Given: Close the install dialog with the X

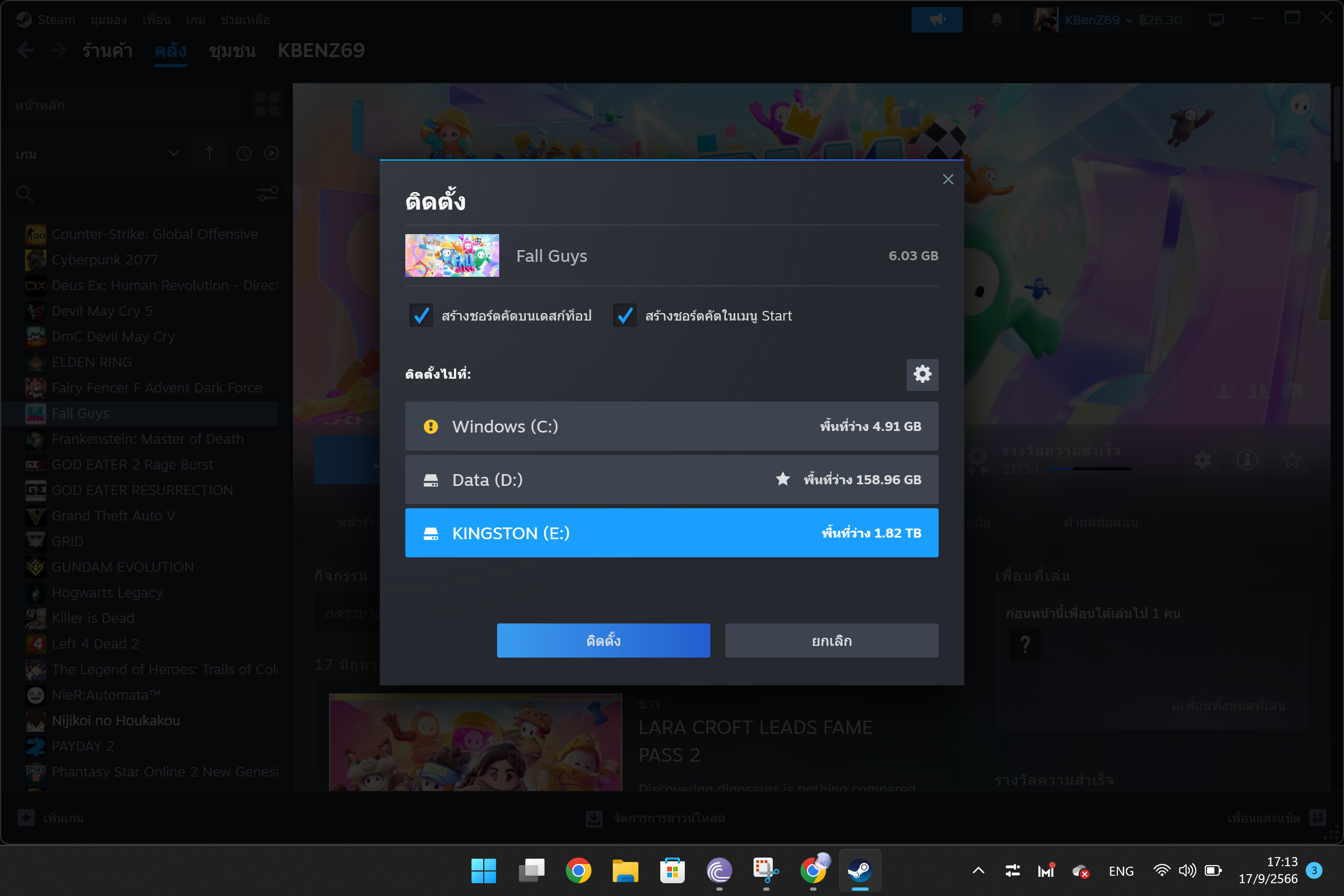Looking at the screenshot, I should (x=948, y=179).
